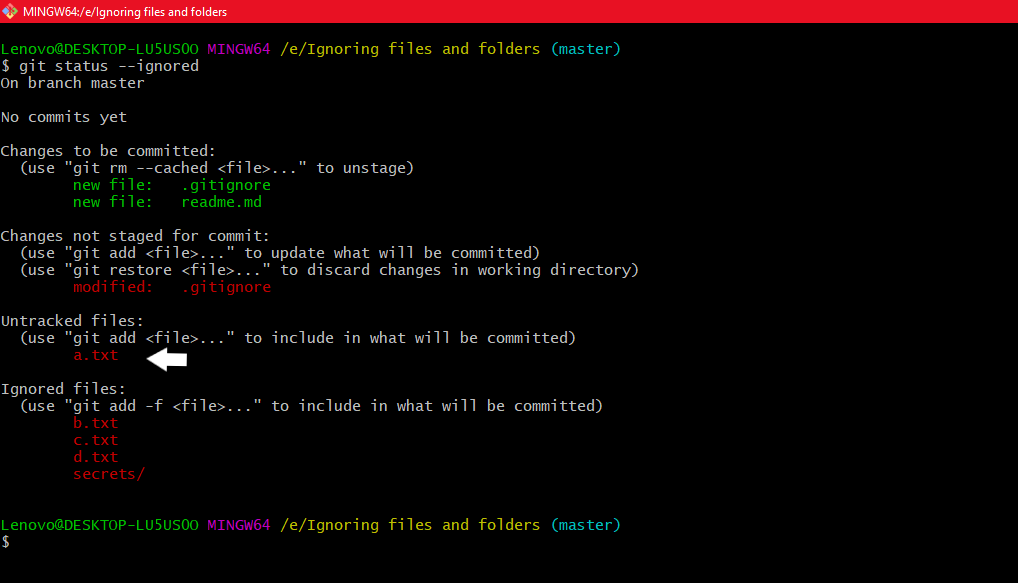Viewport: 1018px width, 583px height.
Task: Click the staged 'new file: .gitignore' entry
Action: [171, 185]
